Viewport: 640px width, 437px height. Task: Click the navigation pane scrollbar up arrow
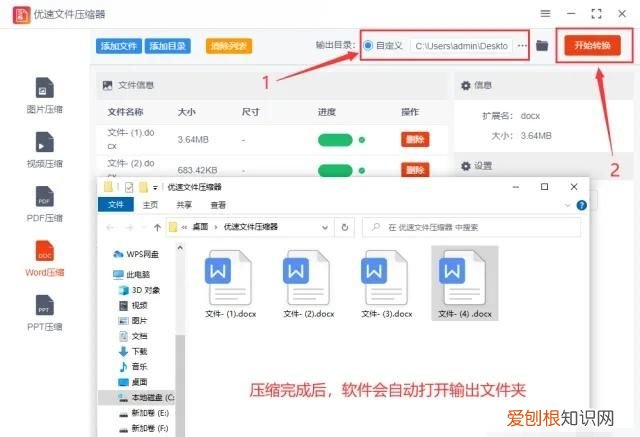click(x=180, y=248)
